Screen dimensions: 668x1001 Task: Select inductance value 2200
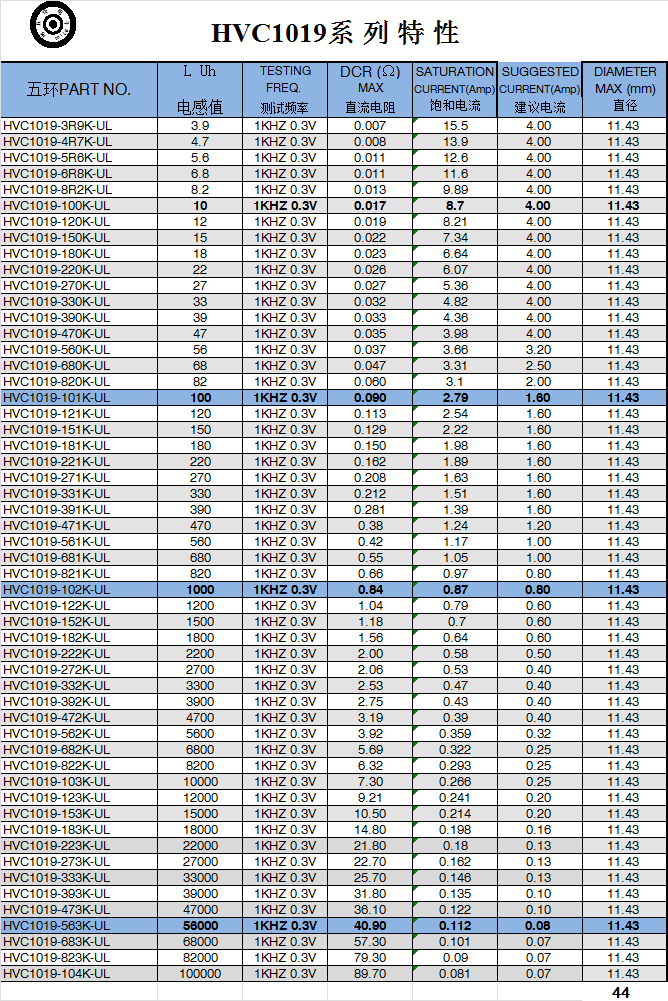pyautogui.click(x=200, y=654)
